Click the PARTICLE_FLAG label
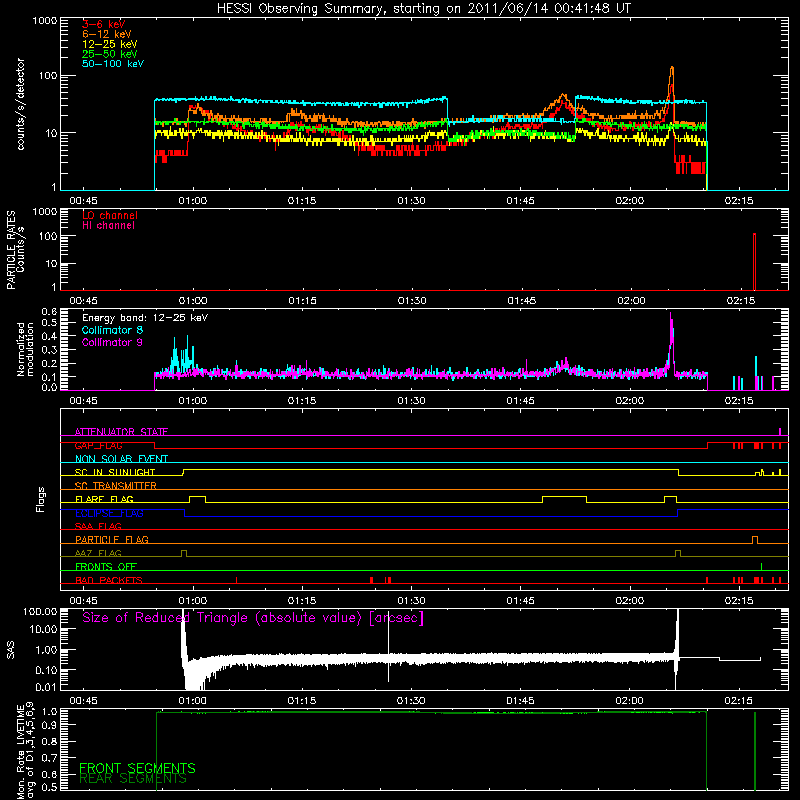The height and width of the screenshot is (800, 800). [112, 539]
